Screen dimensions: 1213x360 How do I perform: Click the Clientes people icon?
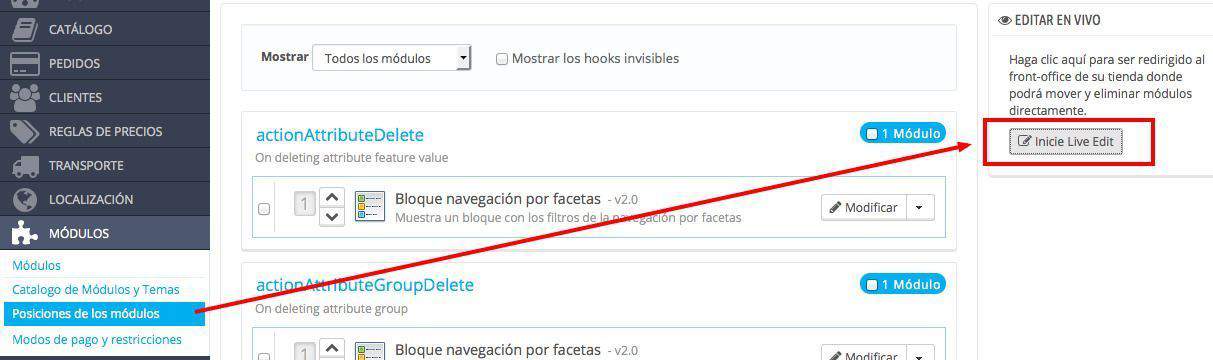pyautogui.click(x=24, y=97)
